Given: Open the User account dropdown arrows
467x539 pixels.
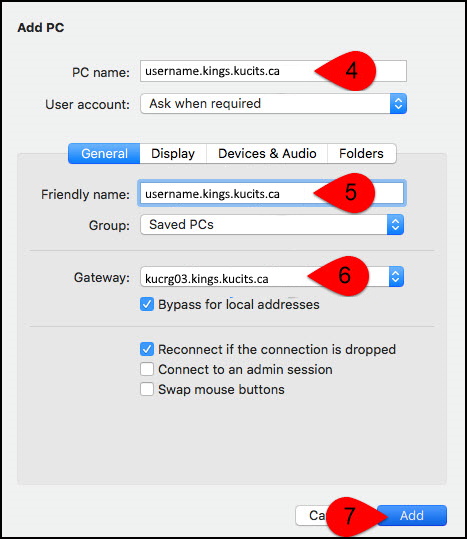Looking at the screenshot, I should coord(398,103).
